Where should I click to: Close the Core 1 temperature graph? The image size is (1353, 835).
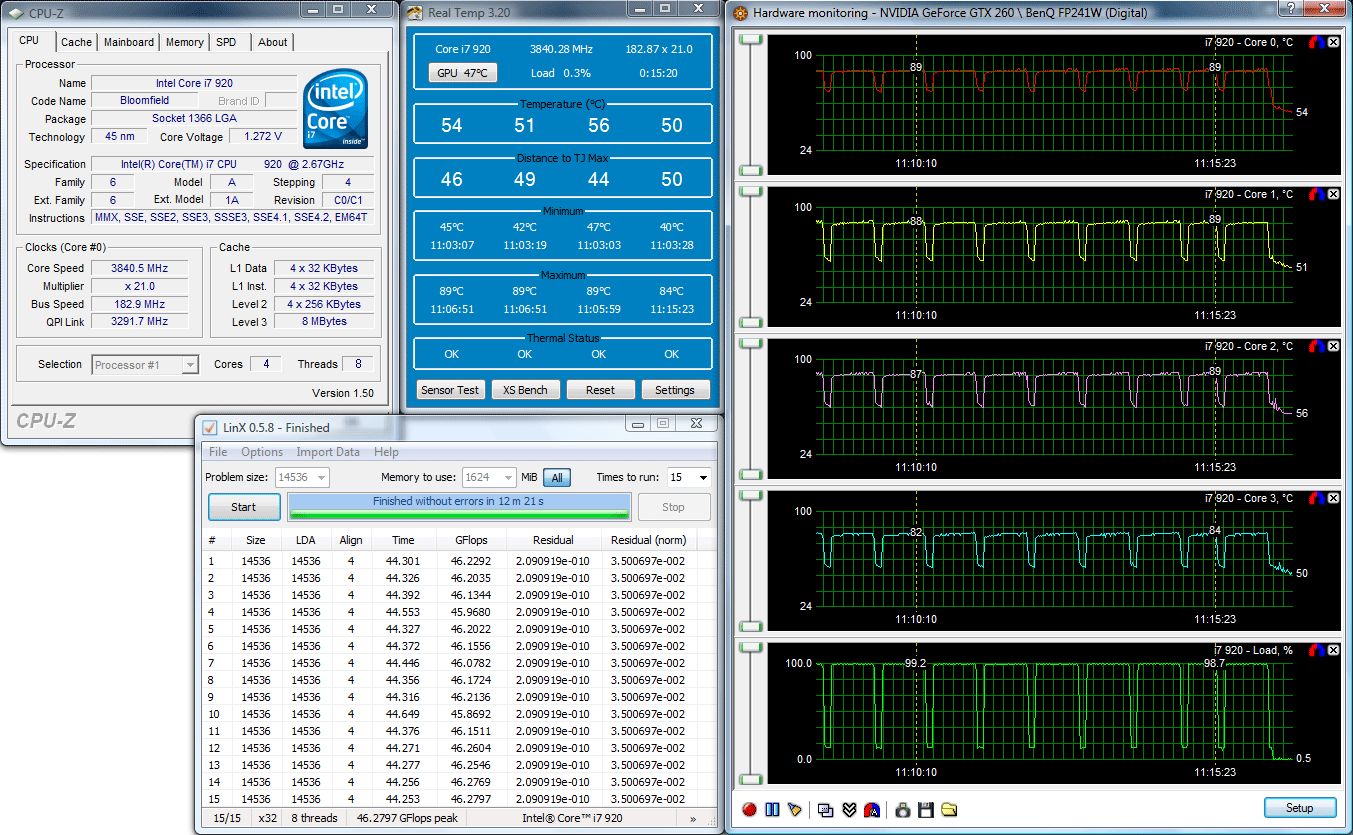[x=1333, y=194]
